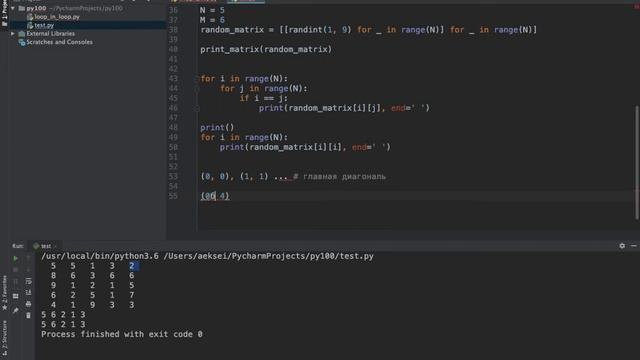This screenshot has width=640, height=360.
Task: Collapse the py100 project folder
Action: point(13,8)
